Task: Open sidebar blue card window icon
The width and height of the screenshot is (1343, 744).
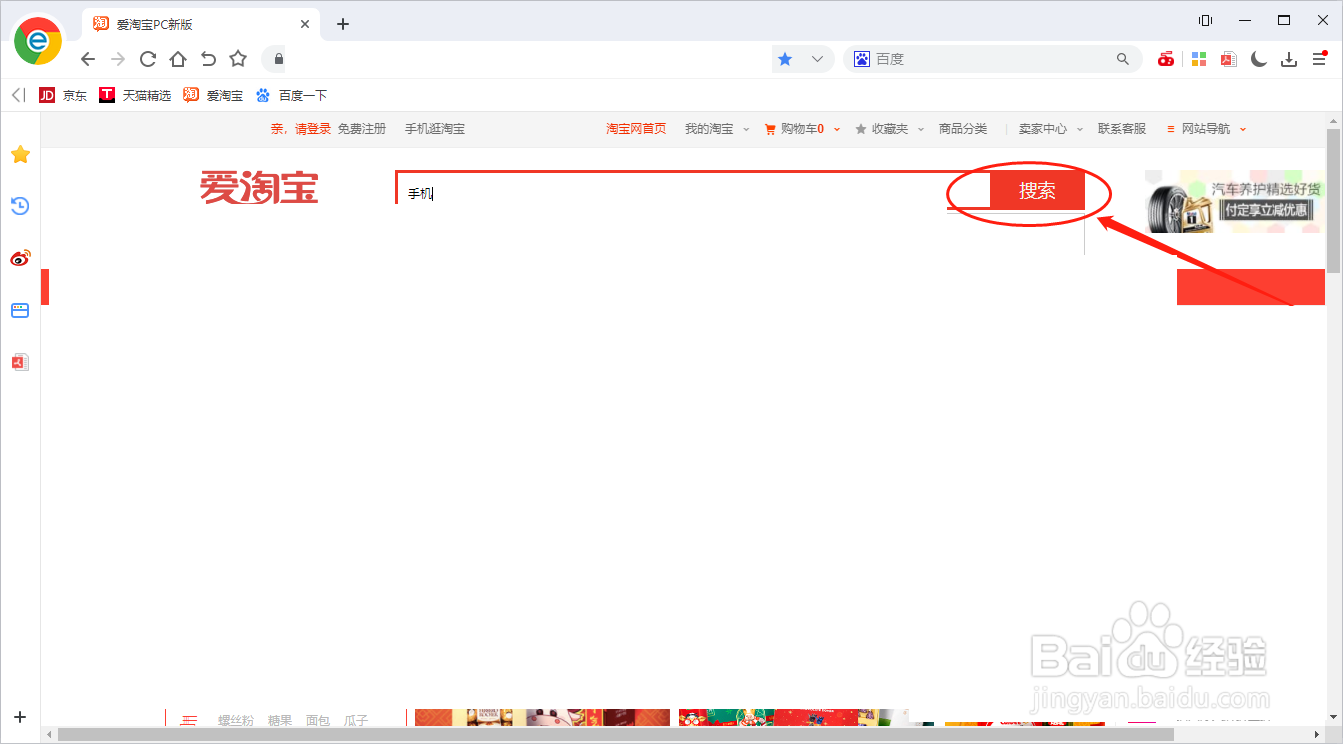Action: 20,310
